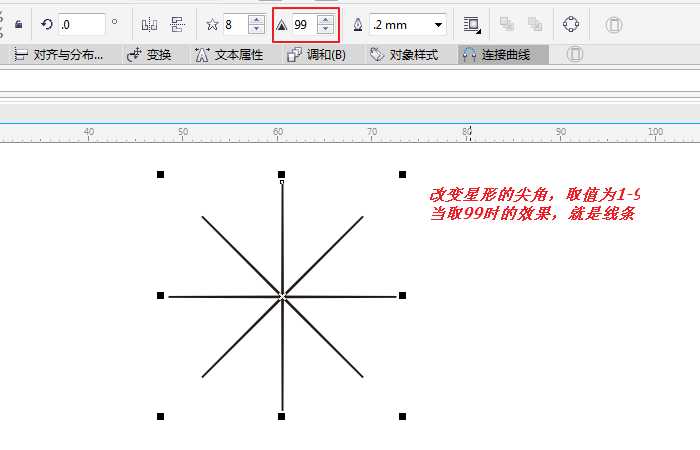The image size is (700, 450).
Task: Click the sharpness field showing 99
Action: tap(304, 25)
